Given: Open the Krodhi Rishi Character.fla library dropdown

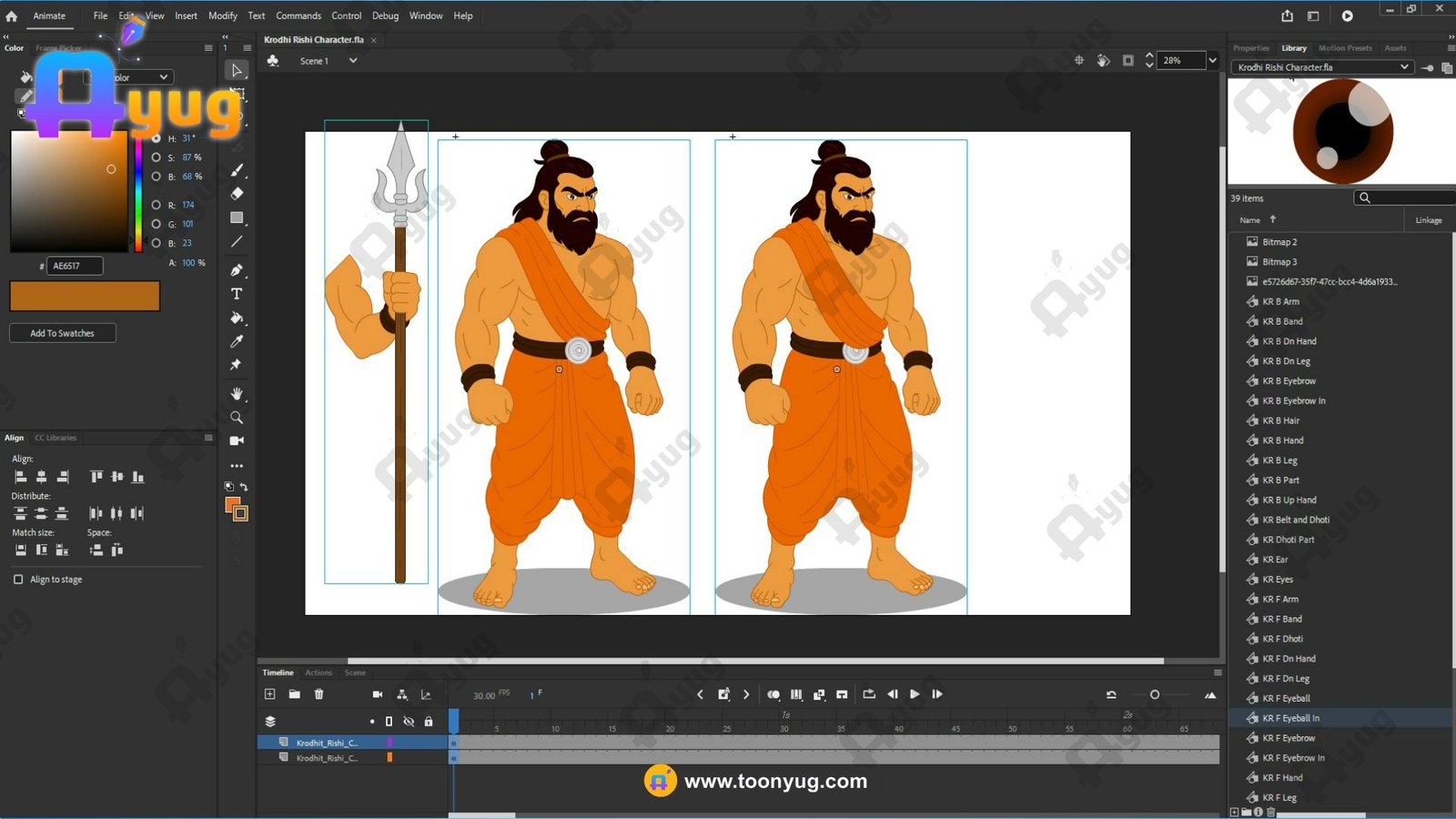Looking at the screenshot, I should (1404, 67).
